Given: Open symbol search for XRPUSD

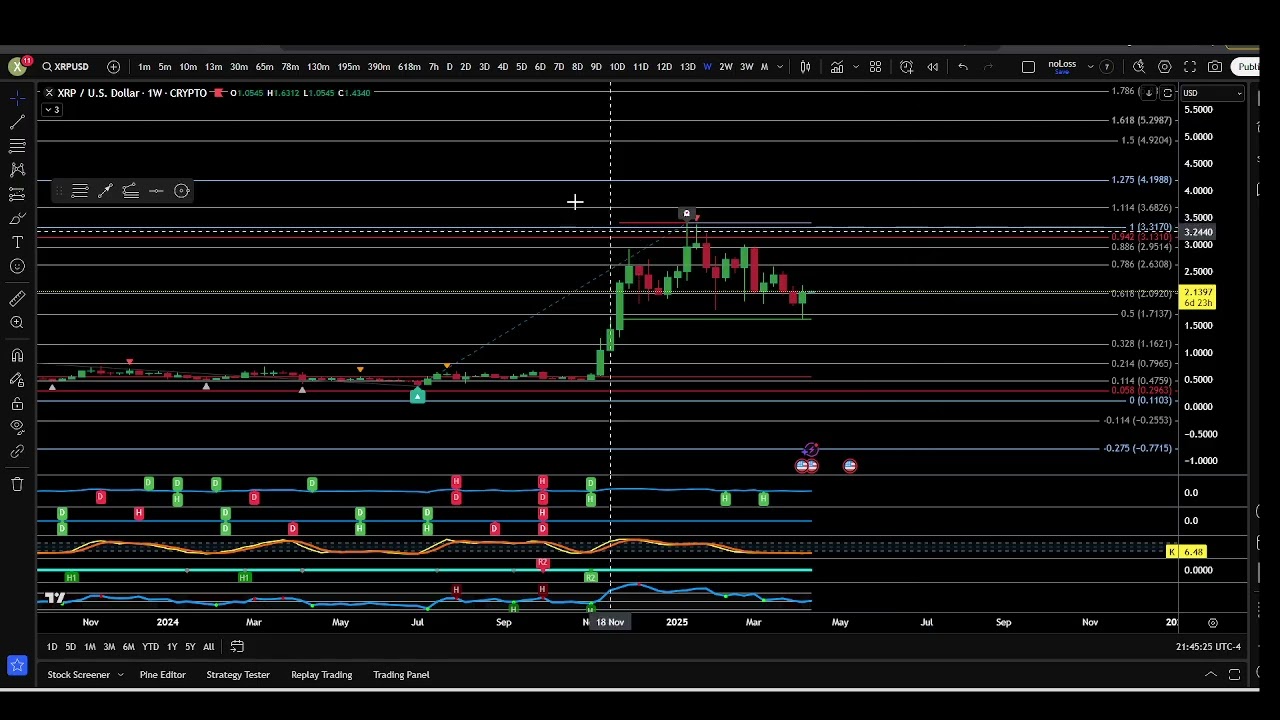Looking at the screenshot, I should pos(65,67).
